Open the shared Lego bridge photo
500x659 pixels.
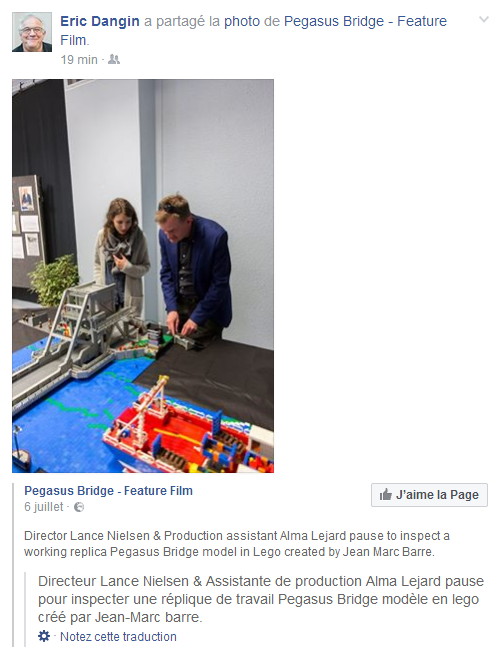143,276
